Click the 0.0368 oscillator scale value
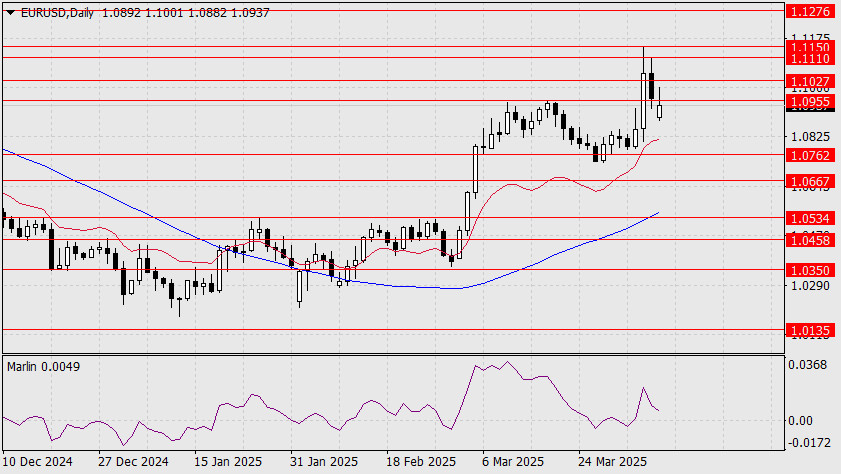 pyautogui.click(x=808, y=365)
